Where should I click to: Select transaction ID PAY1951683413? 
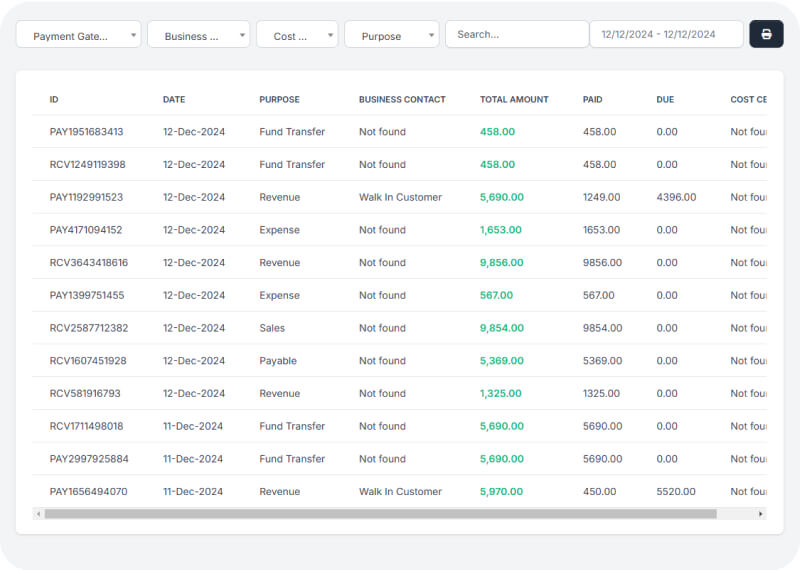point(87,132)
